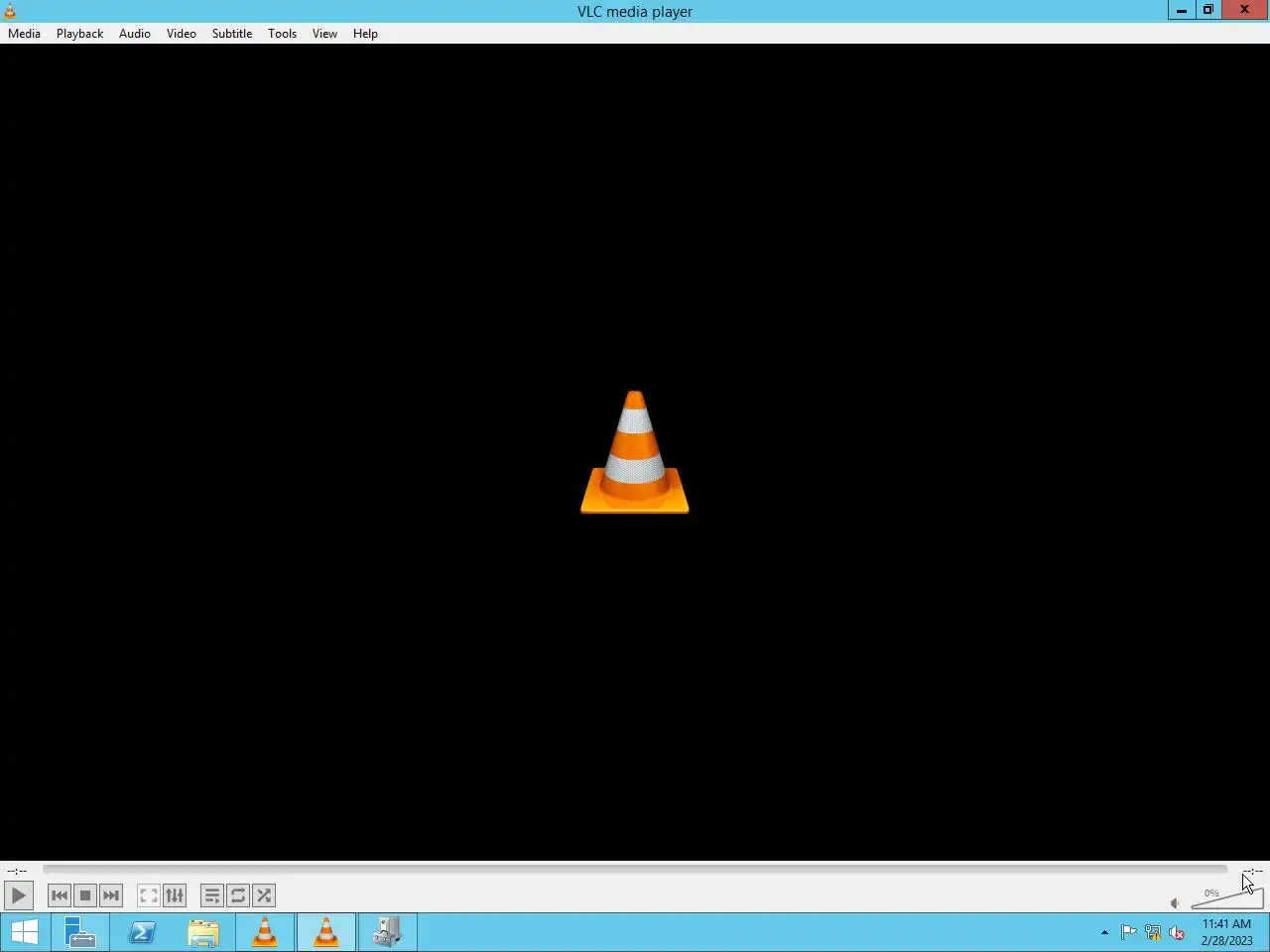Open the Media menu
This screenshot has width=1270, height=952.
24,33
